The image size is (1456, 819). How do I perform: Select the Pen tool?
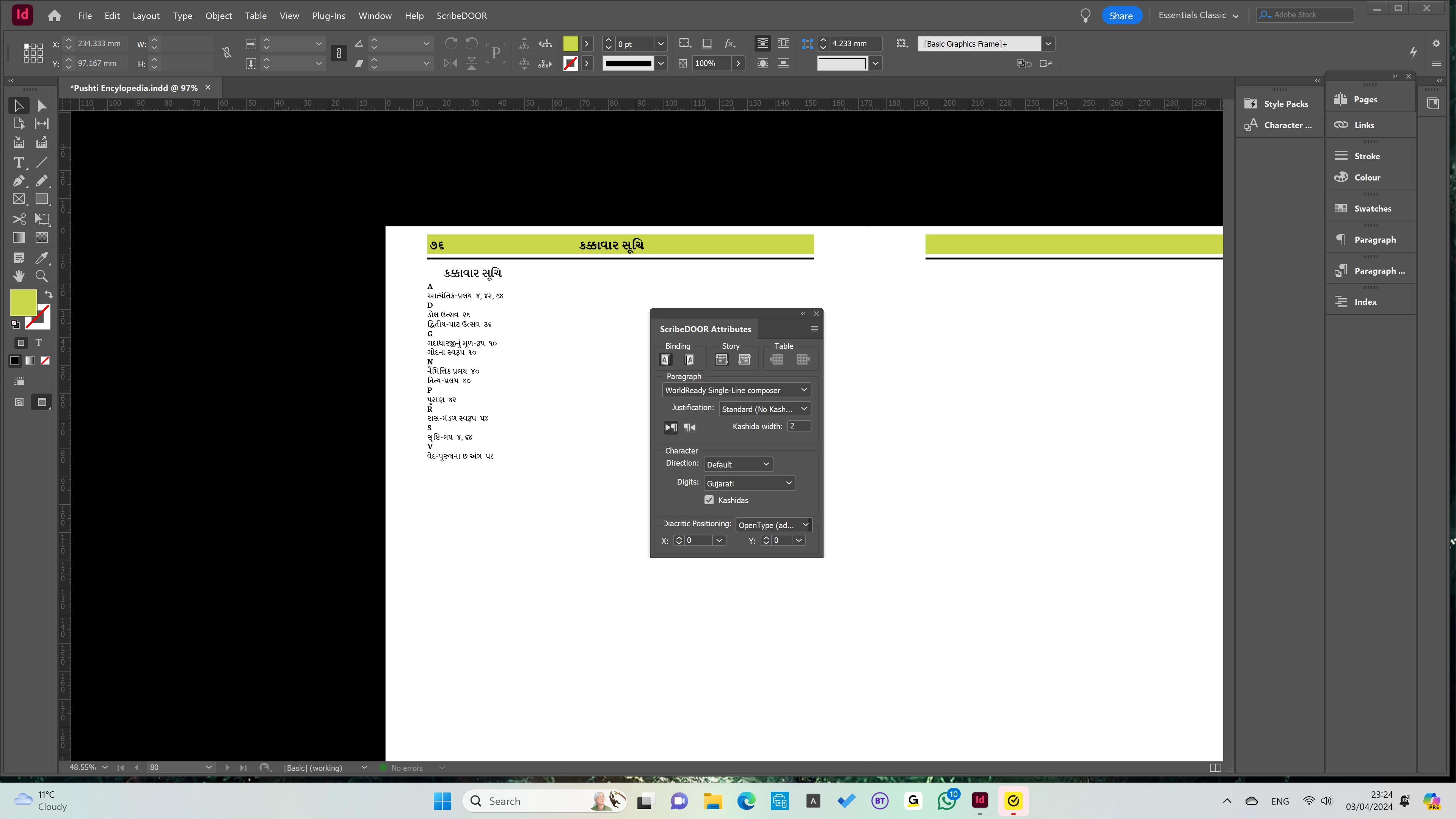point(19,182)
